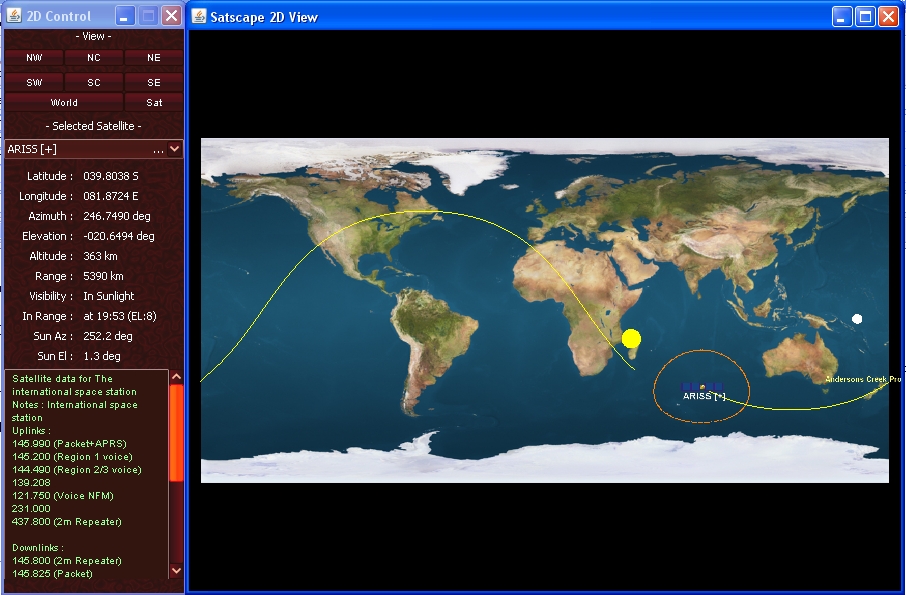This screenshot has height=595, width=906.
Task: Click the white moon marker over the Pacific
Action: [857, 319]
